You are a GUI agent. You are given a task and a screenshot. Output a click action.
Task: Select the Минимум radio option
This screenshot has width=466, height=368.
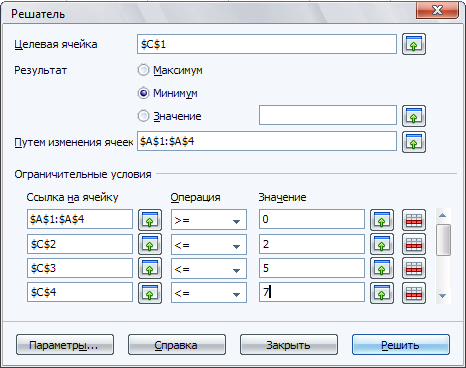click(x=143, y=93)
